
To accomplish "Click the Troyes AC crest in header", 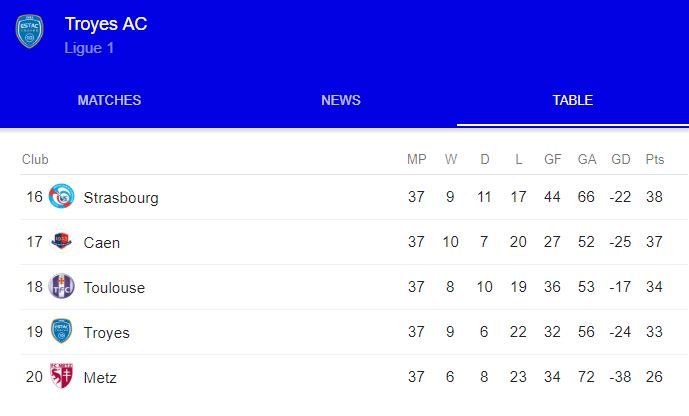I will pyautogui.click(x=29, y=31).
